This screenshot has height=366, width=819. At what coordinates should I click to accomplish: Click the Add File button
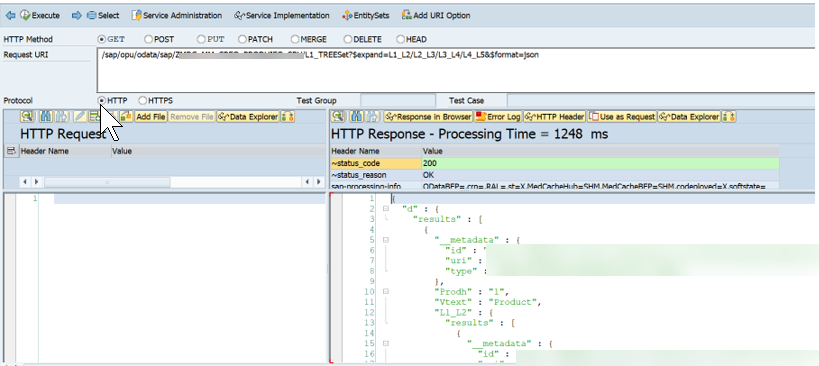150,117
